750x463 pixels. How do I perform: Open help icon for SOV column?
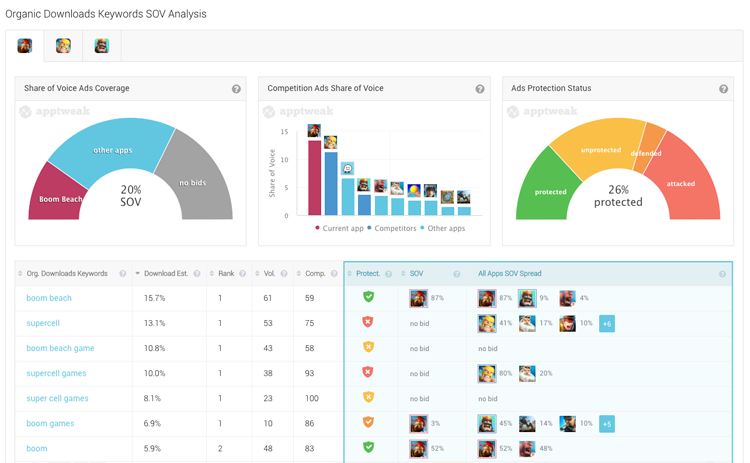click(x=457, y=274)
